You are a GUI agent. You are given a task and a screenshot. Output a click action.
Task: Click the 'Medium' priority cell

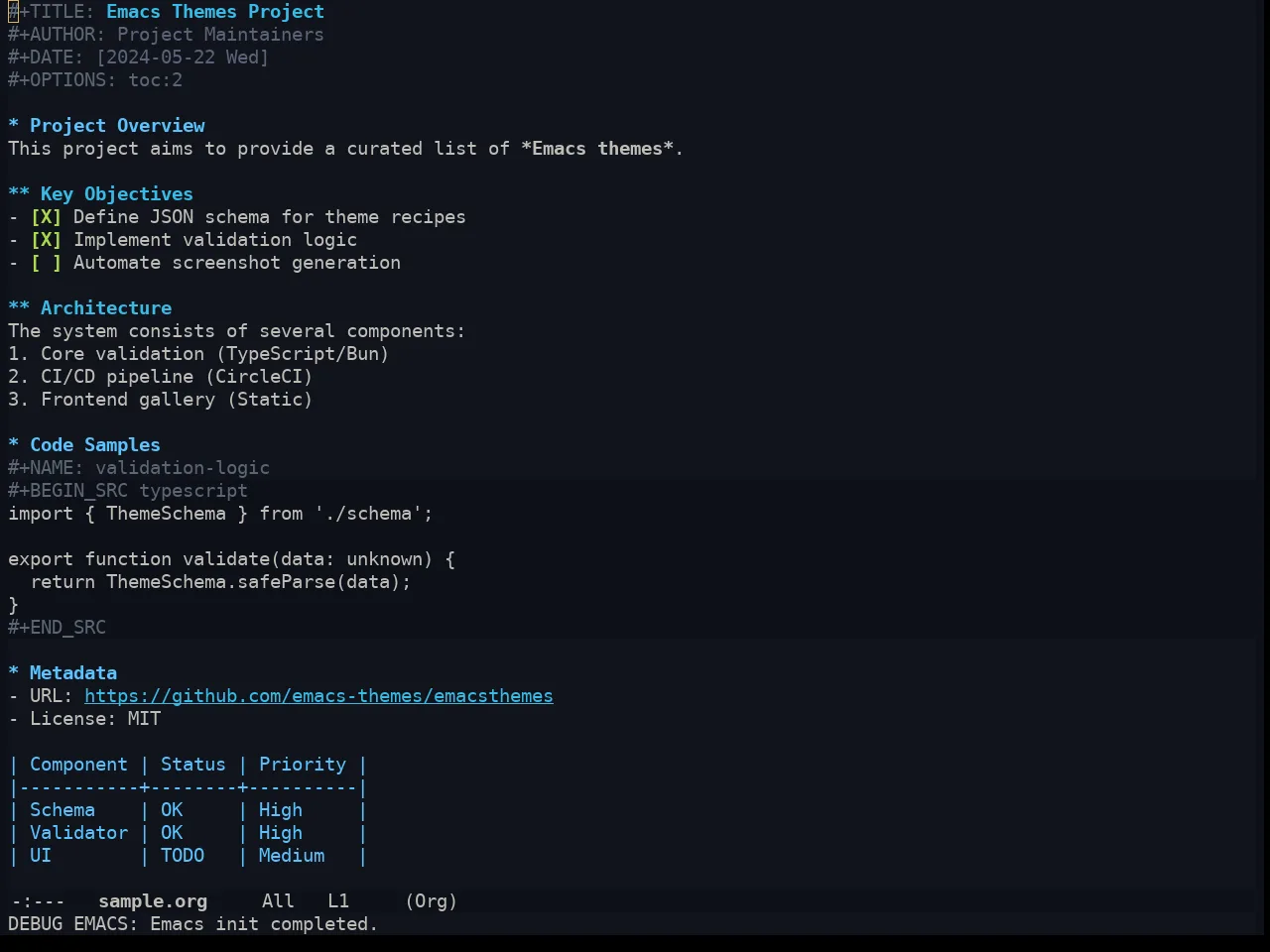tap(292, 856)
